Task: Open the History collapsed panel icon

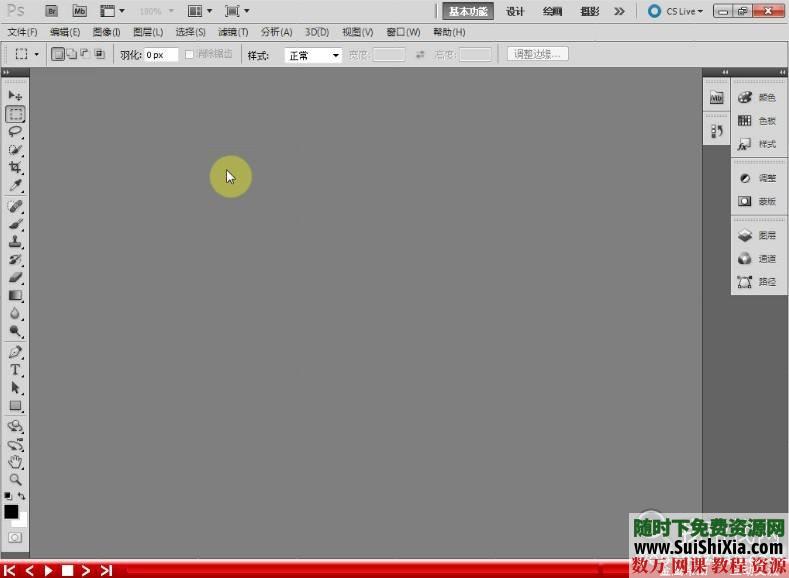Action: point(716,132)
